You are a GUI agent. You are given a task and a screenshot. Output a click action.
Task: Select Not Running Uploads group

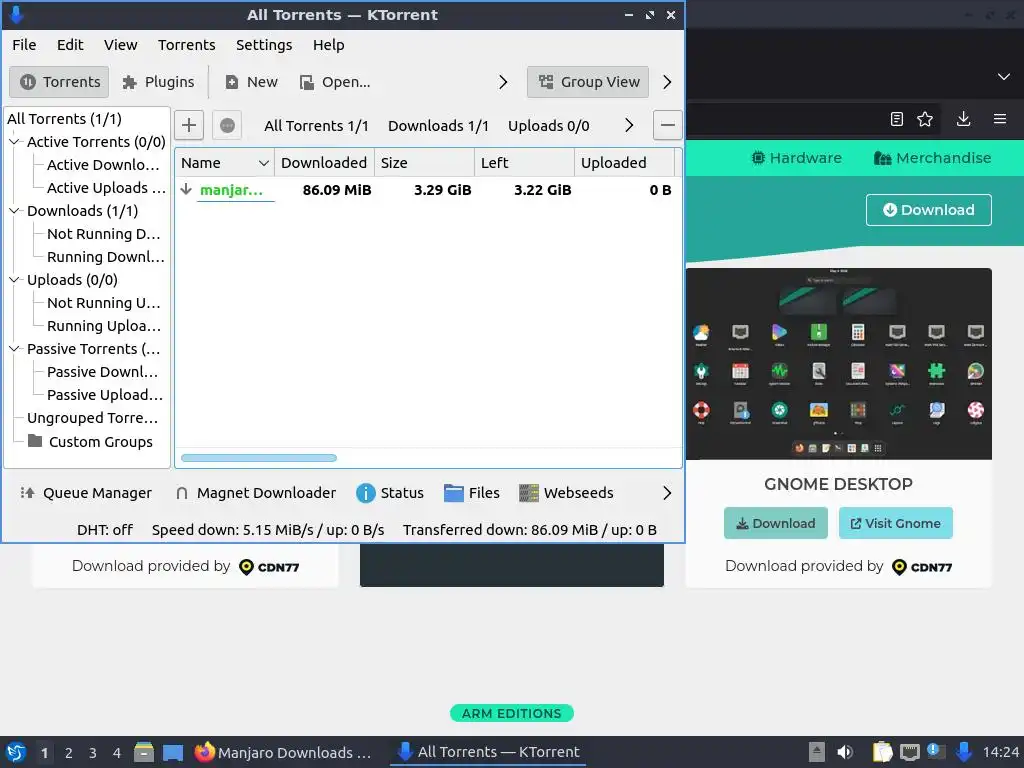point(103,302)
